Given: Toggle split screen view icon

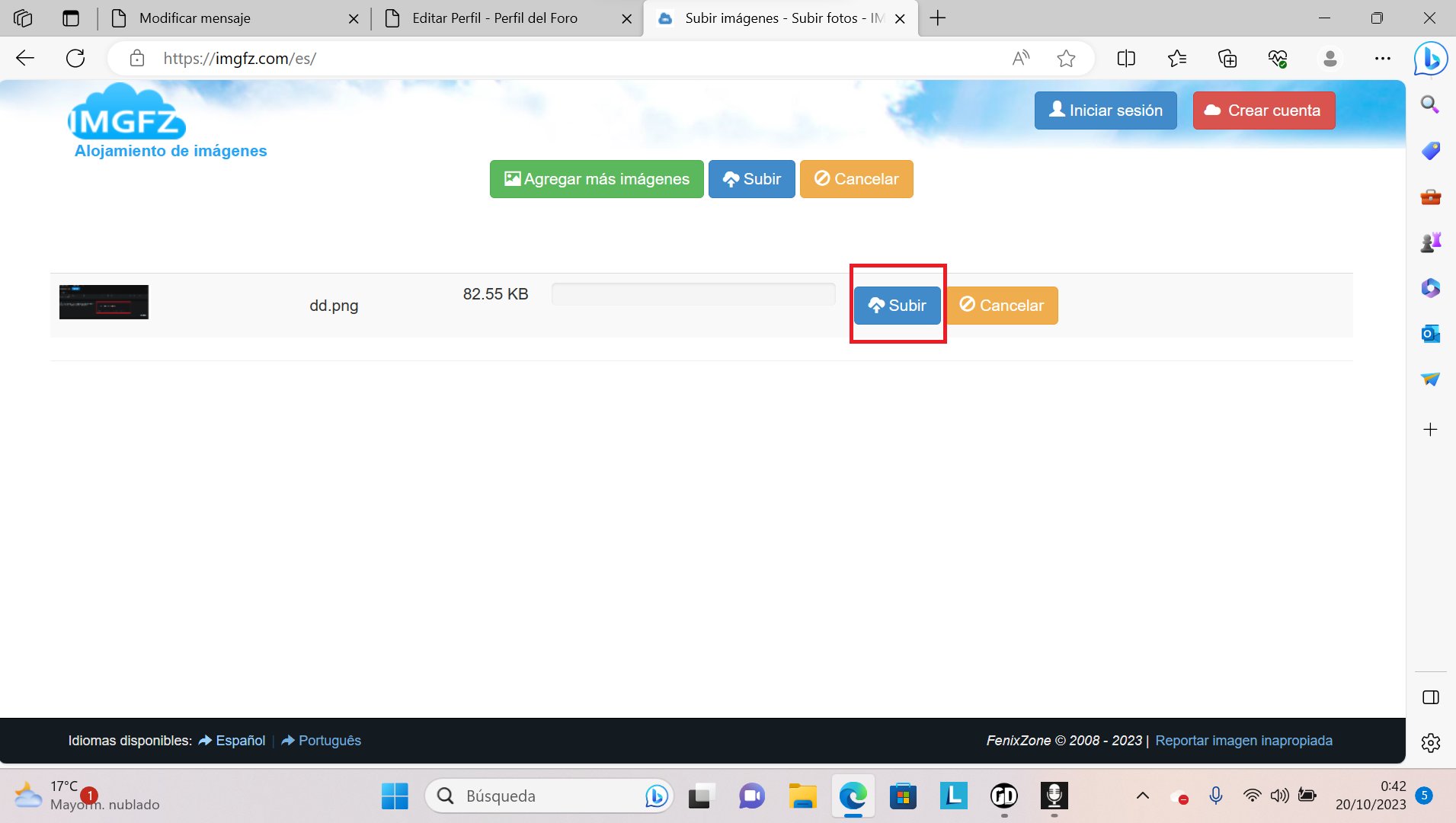Looking at the screenshot, I should [x=1125, y=59].
